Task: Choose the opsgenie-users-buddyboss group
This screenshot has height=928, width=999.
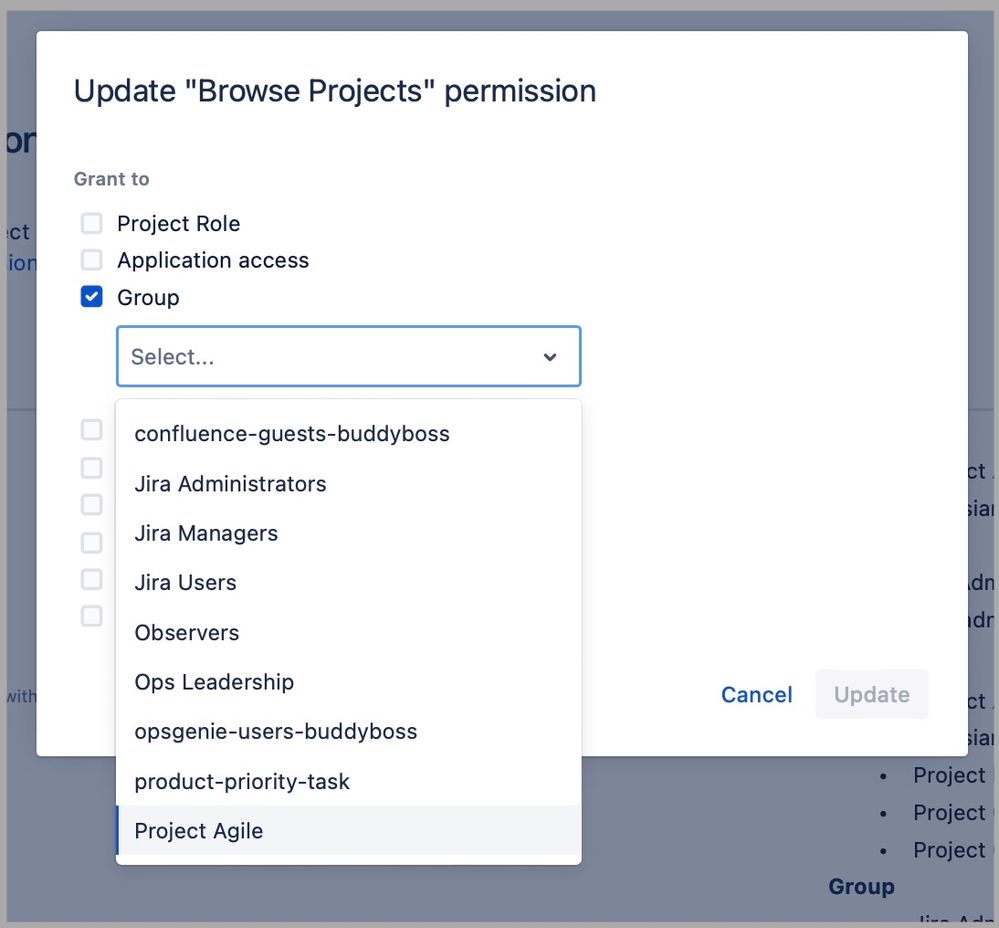Action: pos(275,731)
